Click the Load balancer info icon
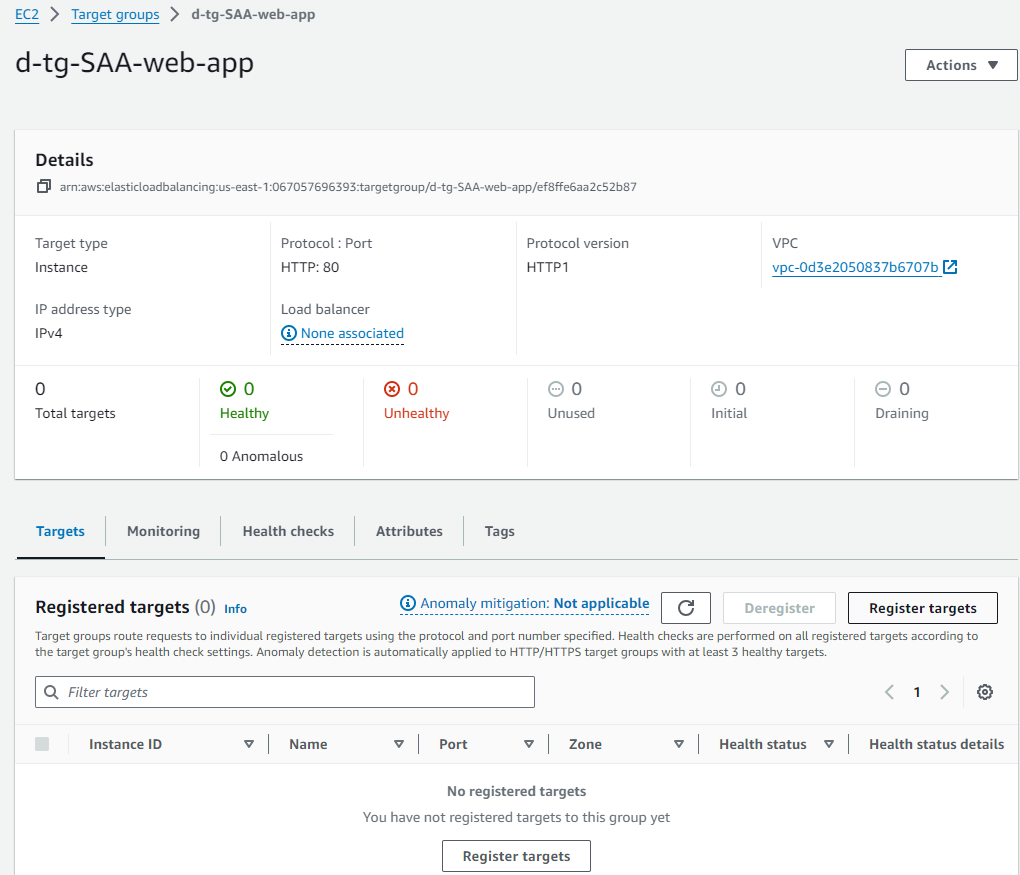 [289, 333]
